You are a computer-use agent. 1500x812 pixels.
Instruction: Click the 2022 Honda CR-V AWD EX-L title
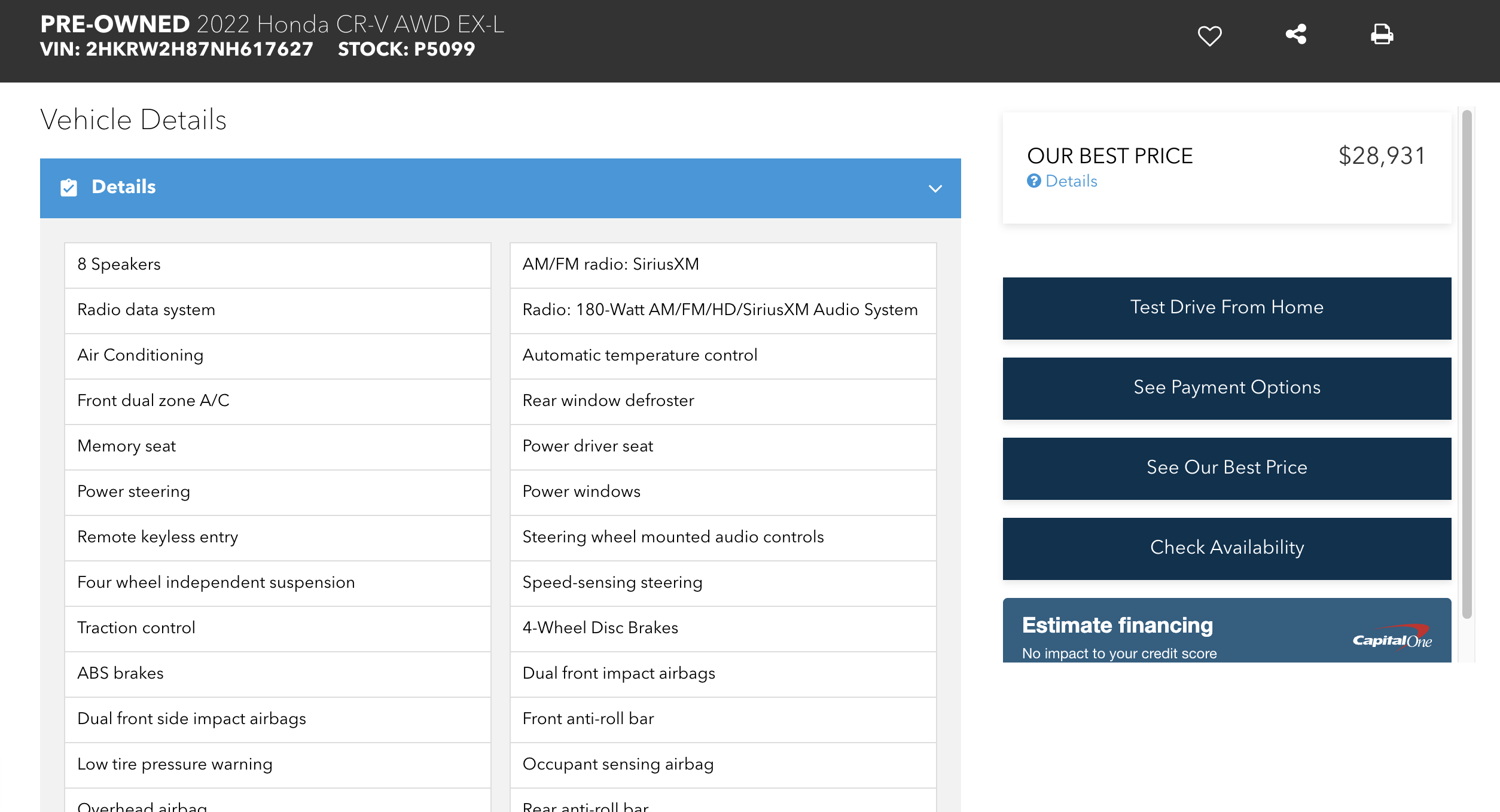[350, 25]
